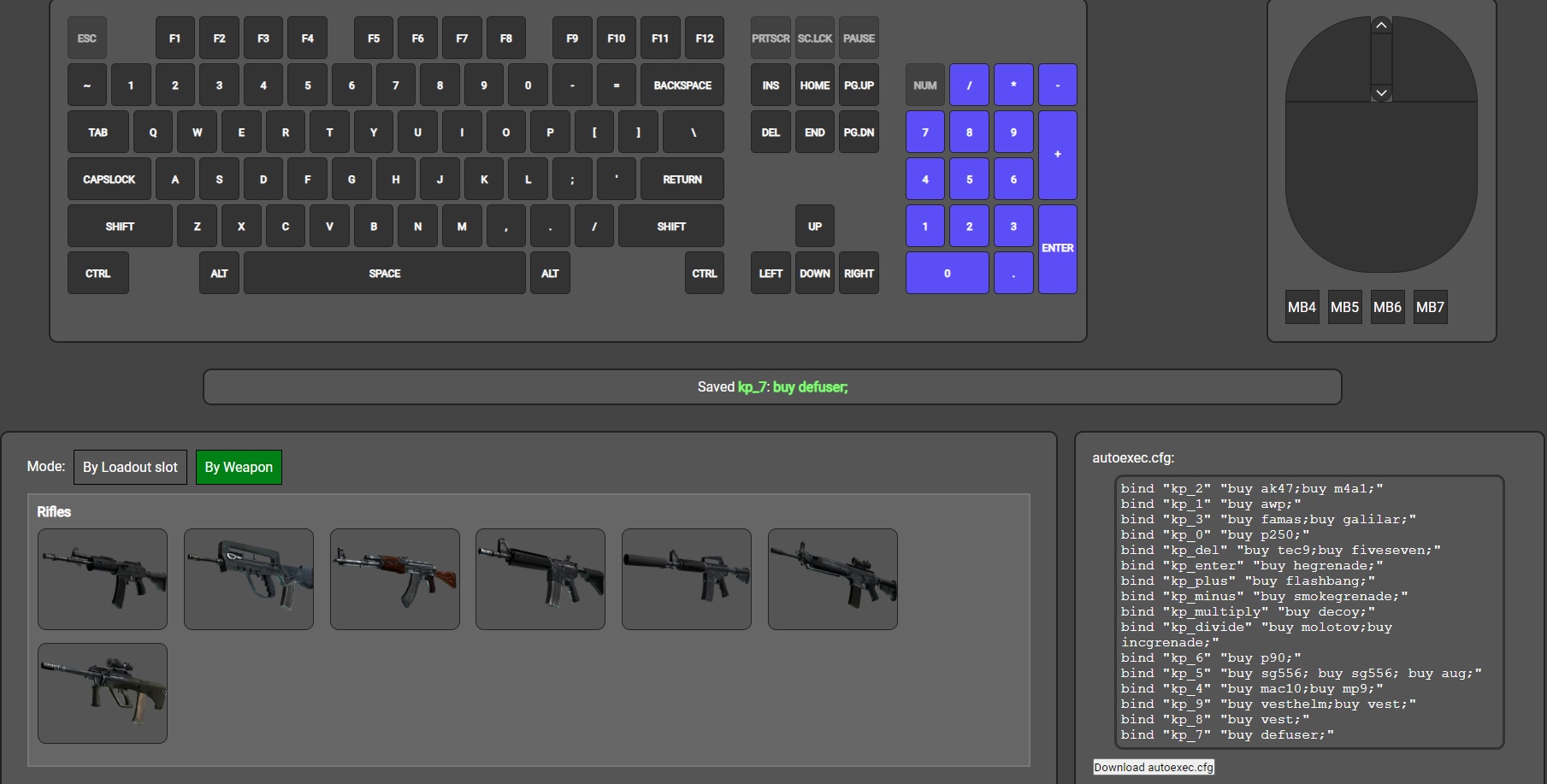The width and height of the screenshot is (1547, 784).
Task: Choose the HOME key
Action: point(815,85)
